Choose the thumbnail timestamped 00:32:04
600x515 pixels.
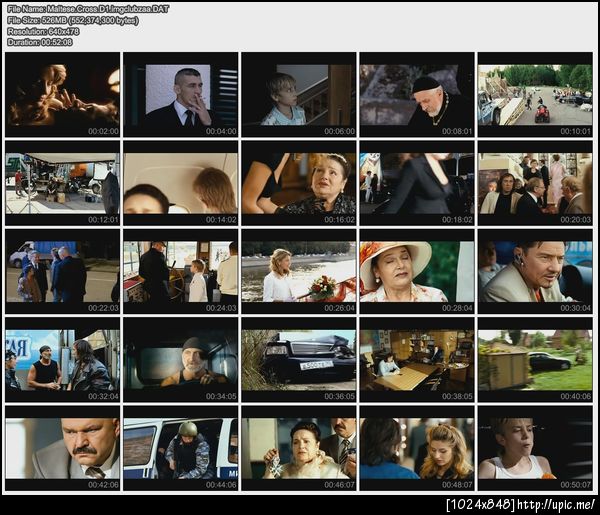62,360
